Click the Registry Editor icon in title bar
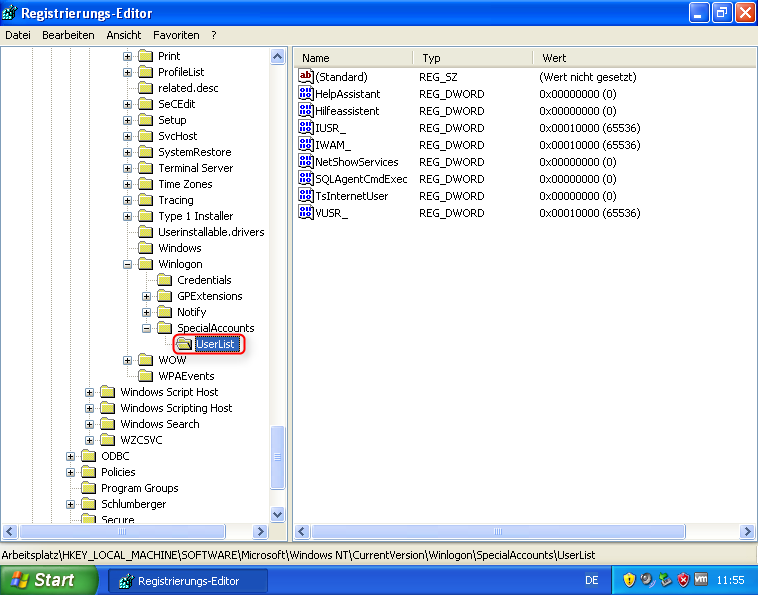 [x=10, y=13]
